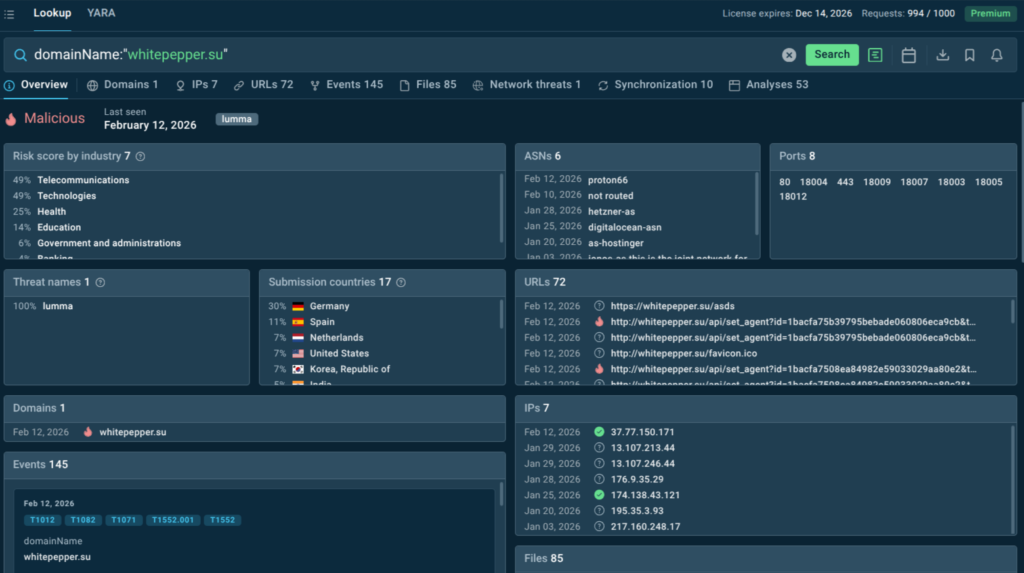Click the T1012 technique tag
Viewport: 1024px width, 573px height.
(x=42, y=520)
